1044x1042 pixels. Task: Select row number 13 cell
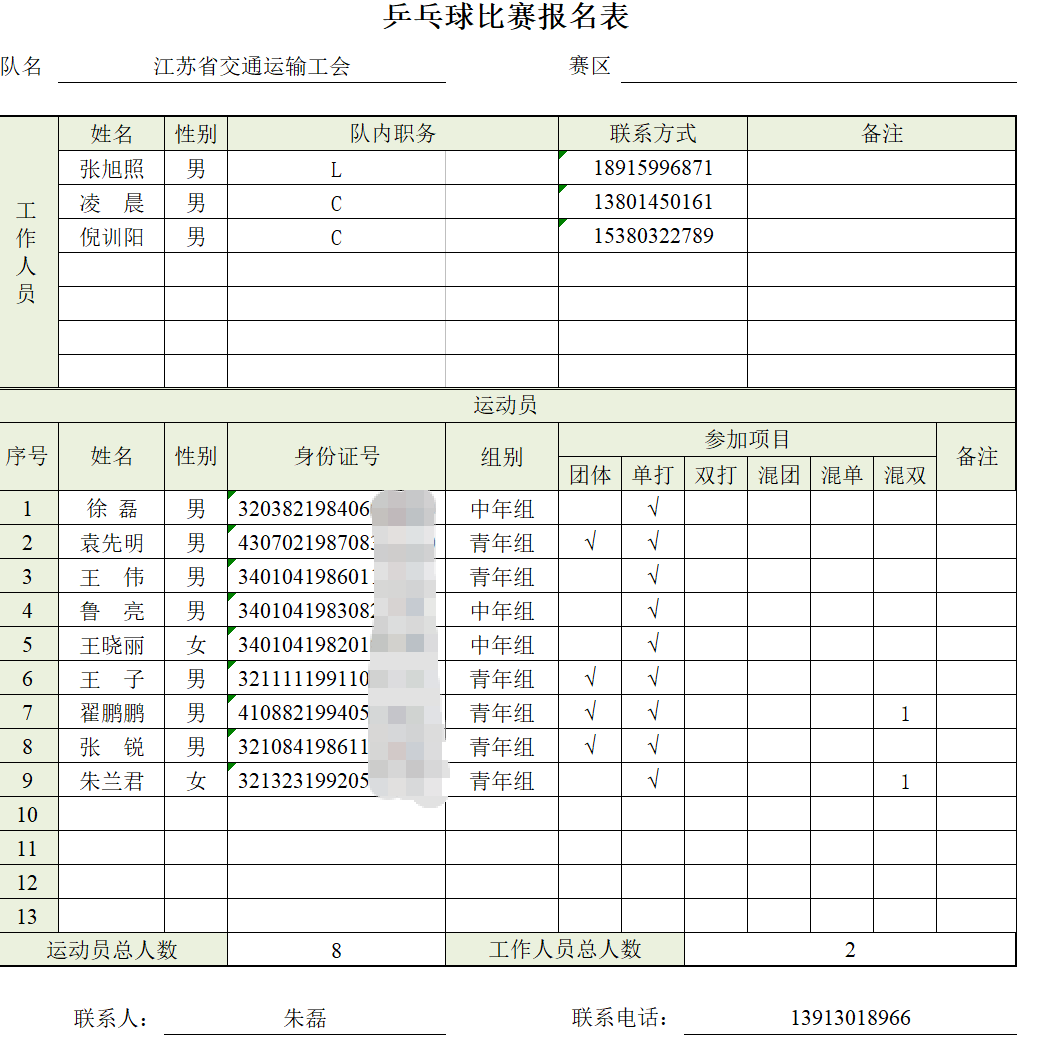tap(27, 916)
